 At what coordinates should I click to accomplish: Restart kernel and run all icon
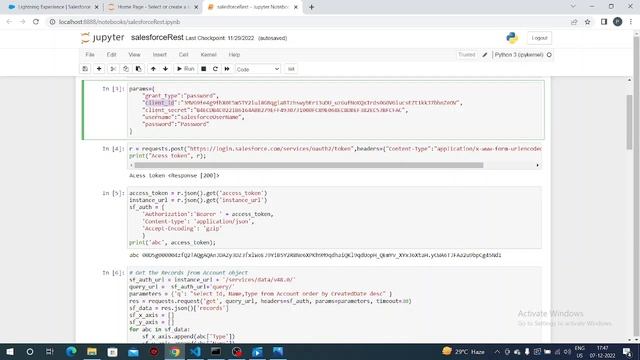coord(227,69)
